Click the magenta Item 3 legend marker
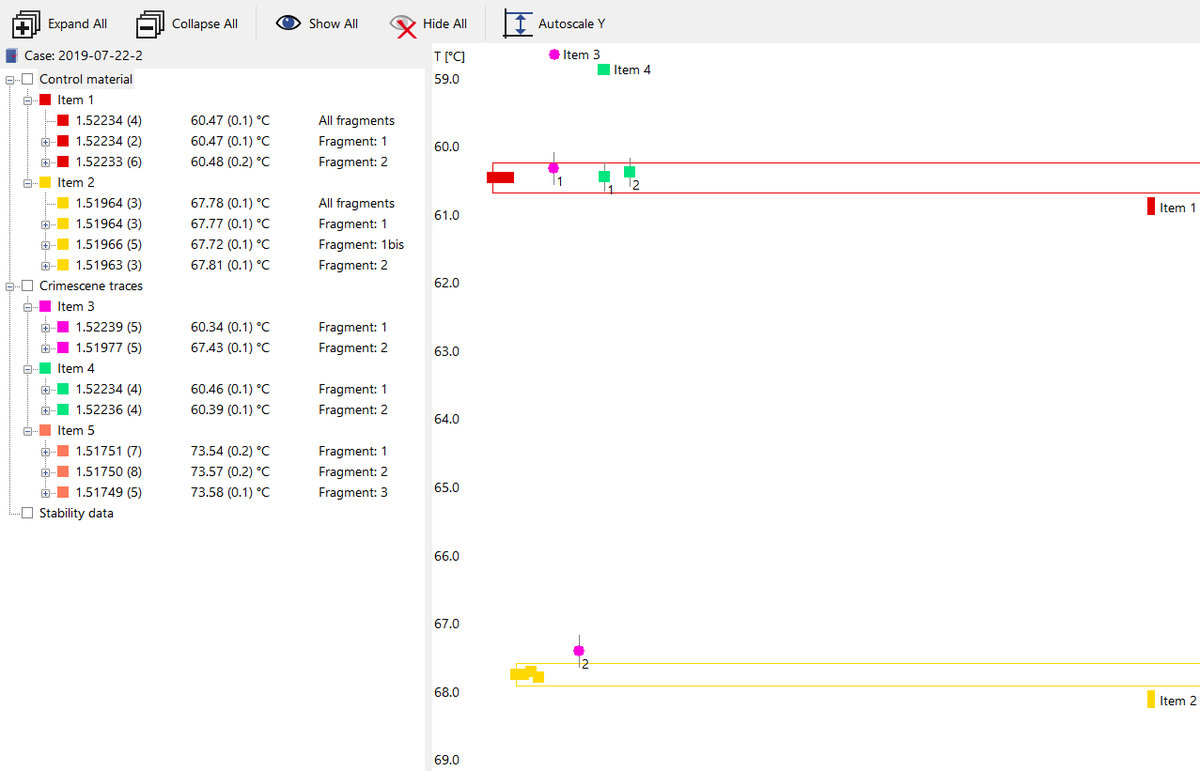 tap(555, 55)
